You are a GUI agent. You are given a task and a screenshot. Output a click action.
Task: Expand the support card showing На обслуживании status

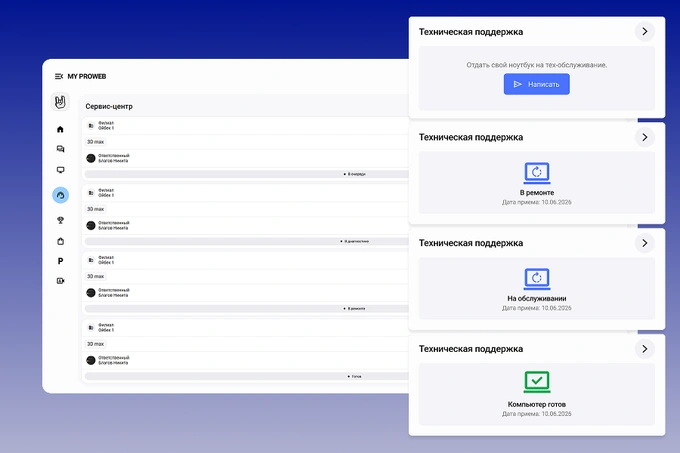(644, 243)
